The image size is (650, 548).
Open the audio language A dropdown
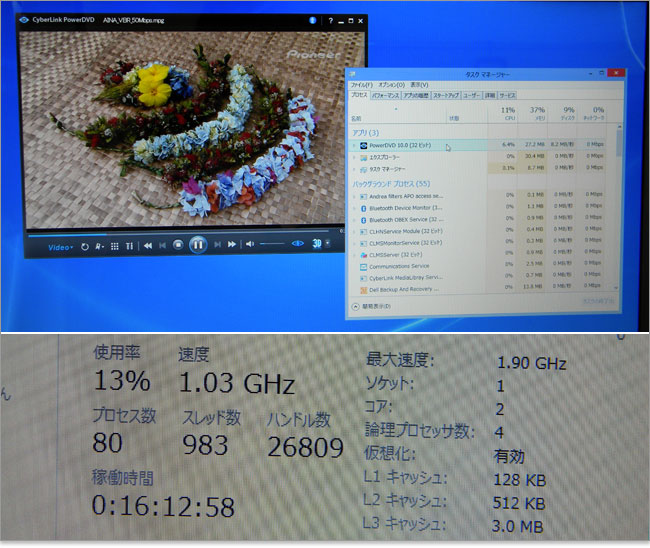pos(99,246)
